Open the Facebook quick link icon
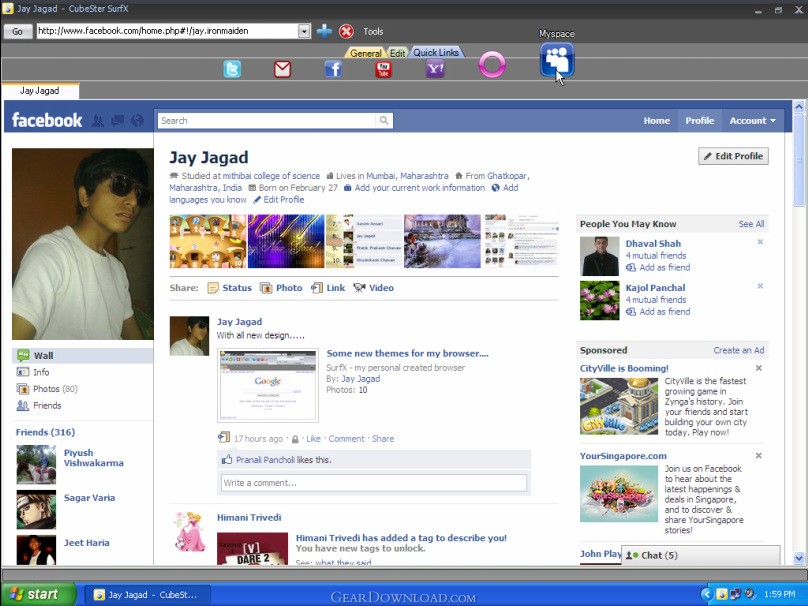808x606 pixels. (333, 69)
